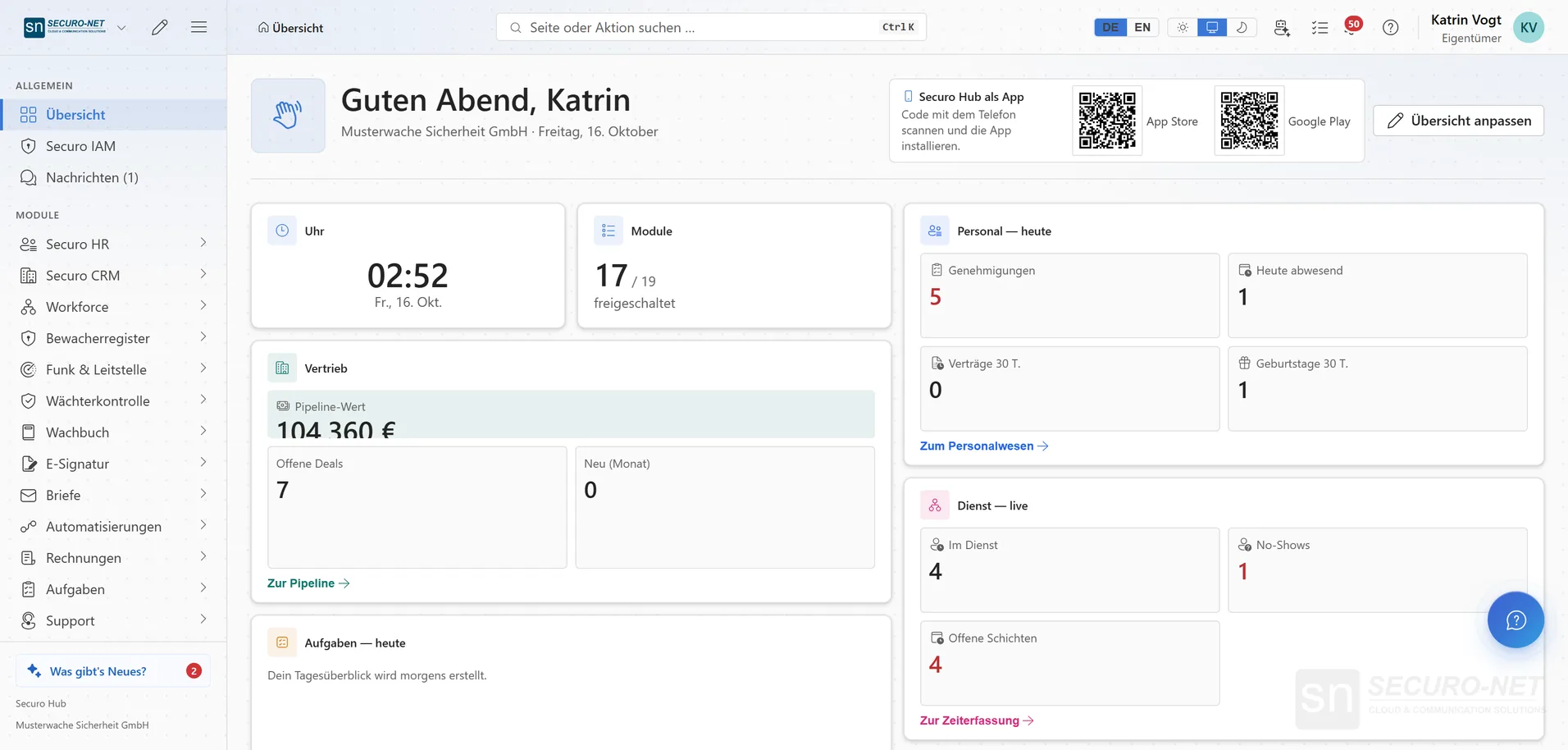Click the Aufgaben — heute card icon

click(x=282, y=643)
